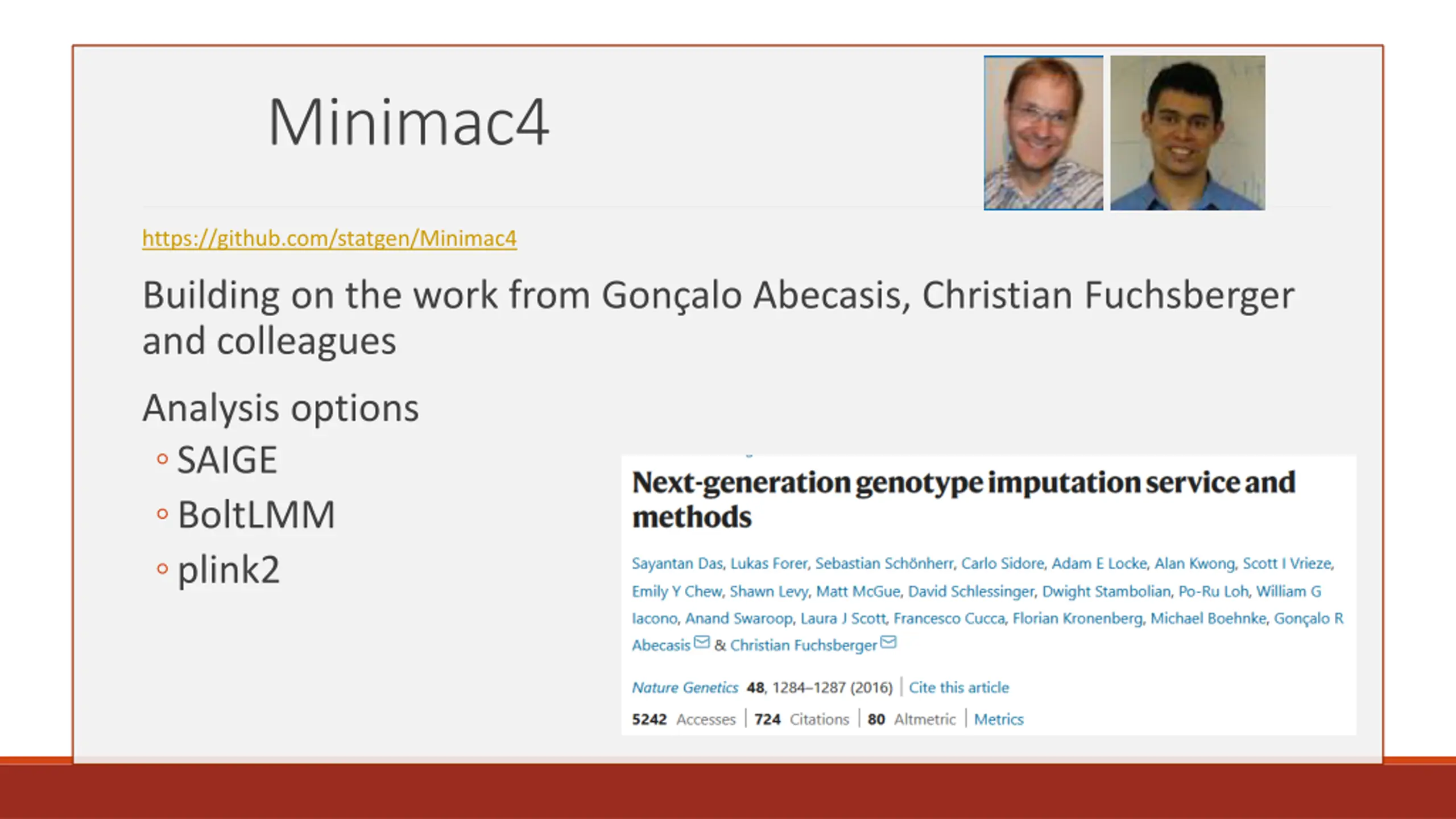Click the 724 Citations count
The image size is (1456, 819).
click(x=801, y=719)
